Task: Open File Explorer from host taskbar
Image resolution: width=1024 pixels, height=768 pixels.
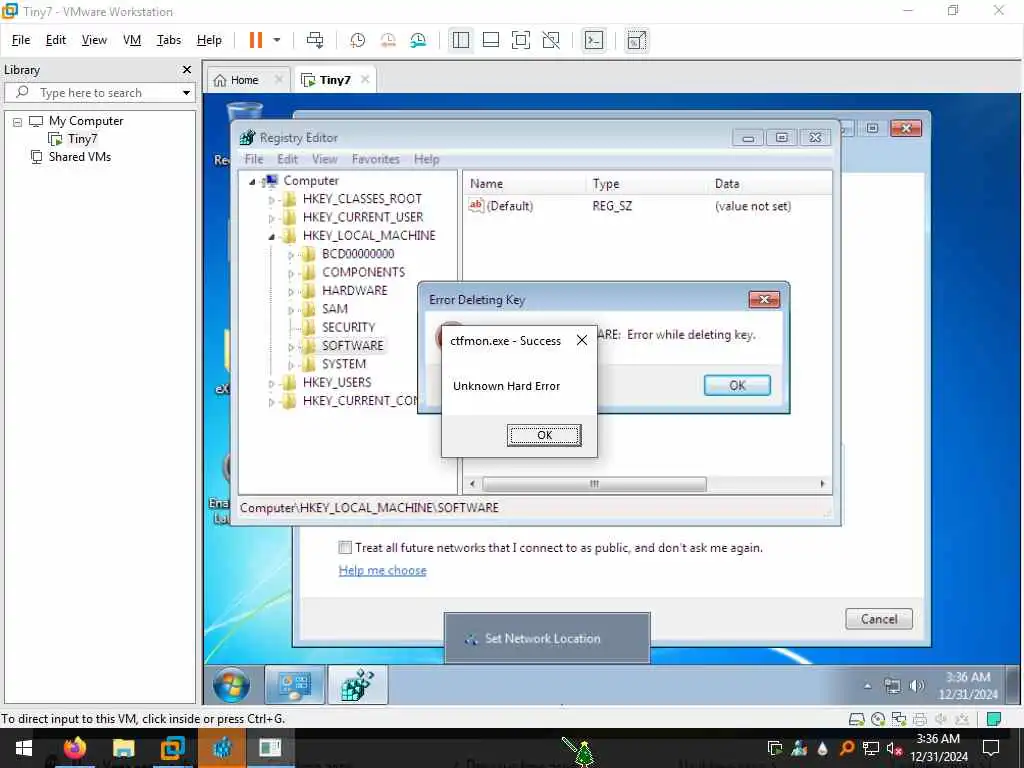Action: [123, 748]
